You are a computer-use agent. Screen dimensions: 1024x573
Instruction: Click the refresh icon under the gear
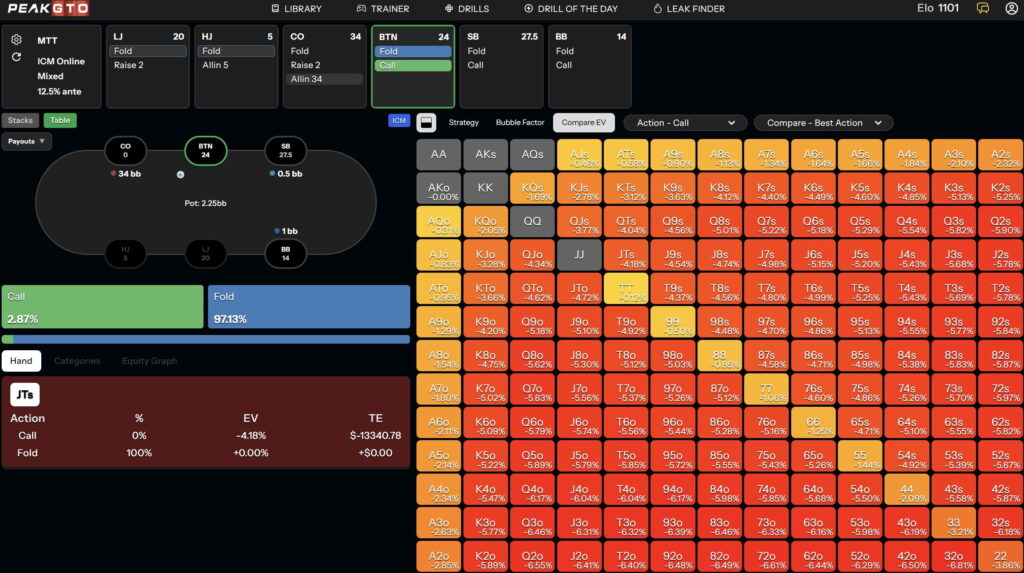coord(17,58)
